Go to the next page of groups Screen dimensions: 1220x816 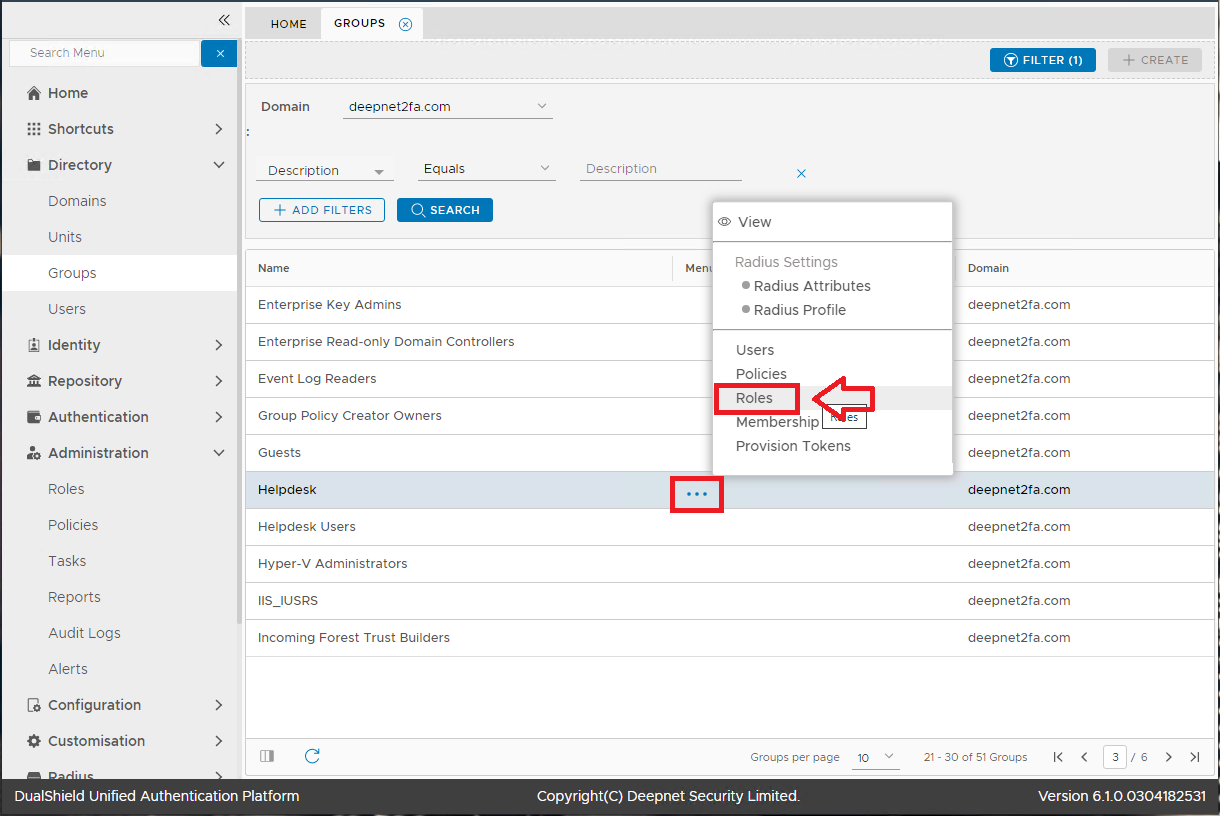(1168, 757)
